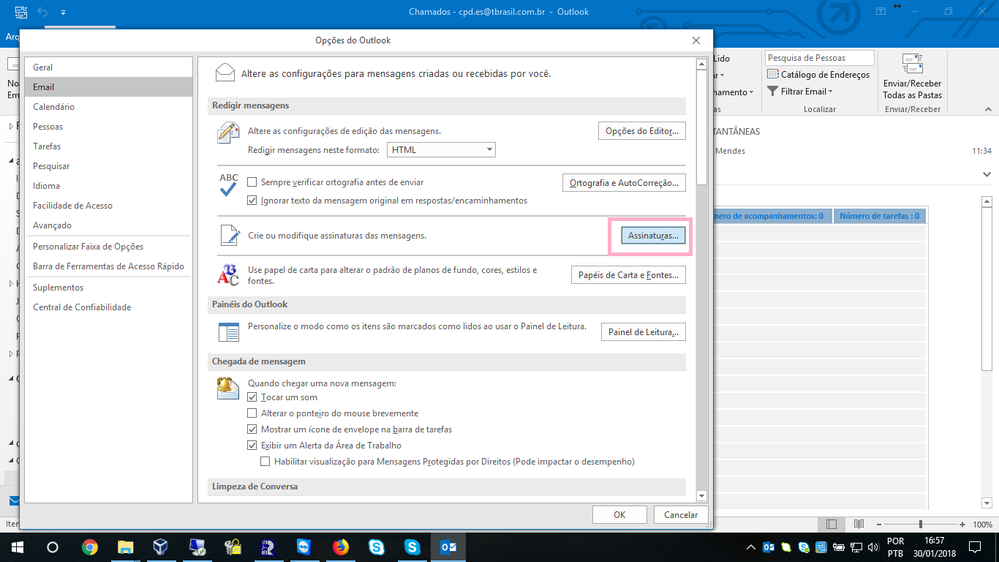
Task: Enable visualização para Mensagens Protegidas por Direitos
Action: 265,461
